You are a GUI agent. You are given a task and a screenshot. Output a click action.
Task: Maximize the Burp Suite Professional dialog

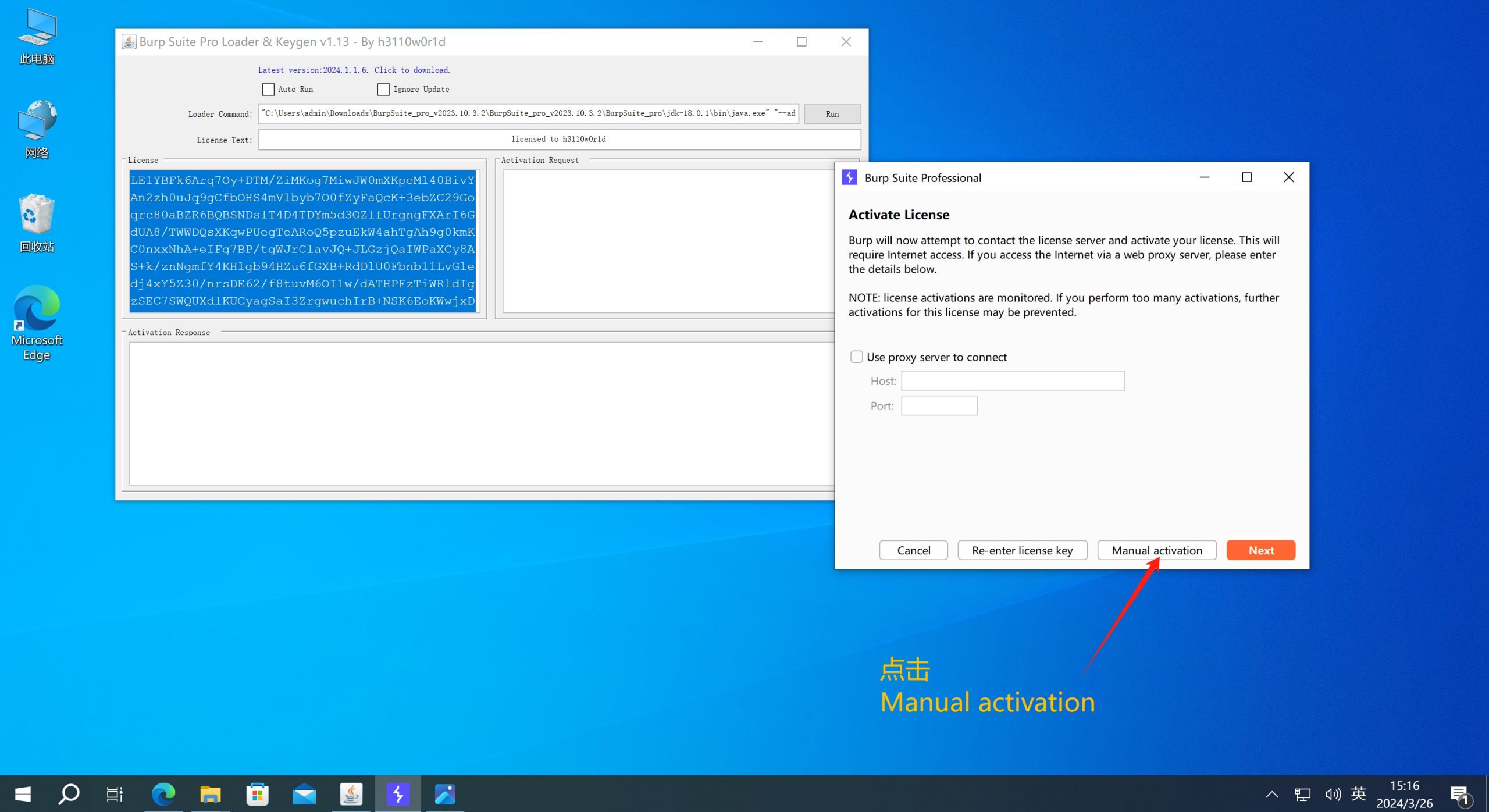coord(1246,177)
